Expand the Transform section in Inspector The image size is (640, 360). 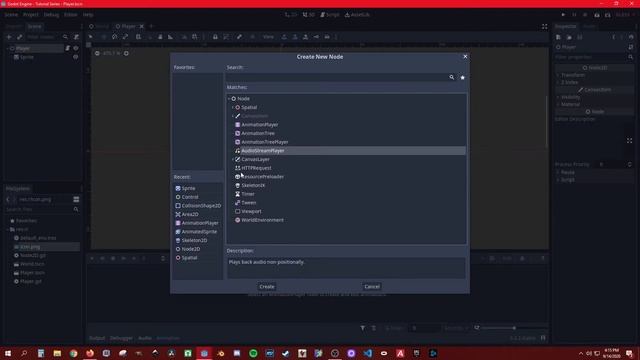tap(573, 75)
